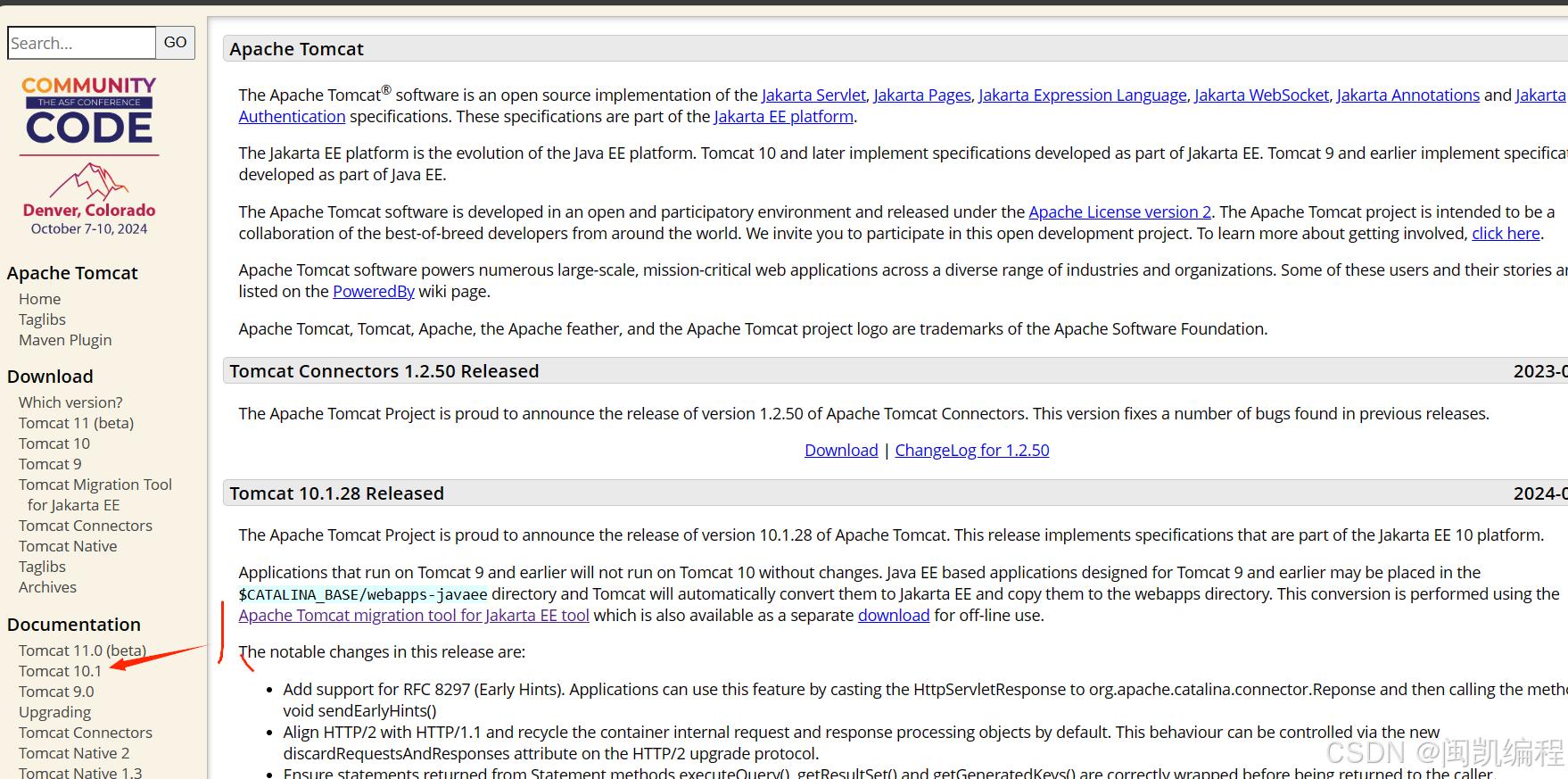1568x779 pixels.
Task: Go to Tomcat 11 (beta) download
Action: pos(76,423)
